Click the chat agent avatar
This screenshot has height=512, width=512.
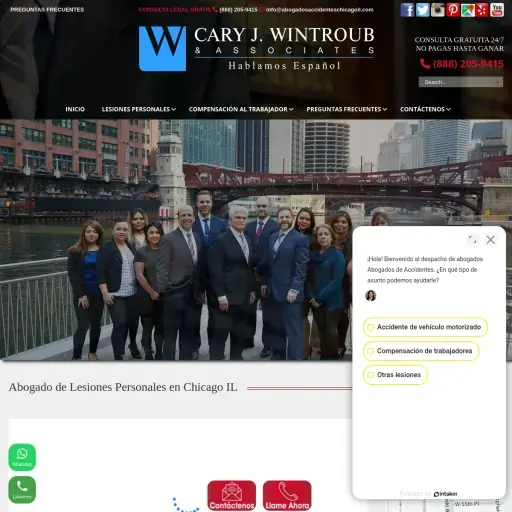(x=371, y=295)
